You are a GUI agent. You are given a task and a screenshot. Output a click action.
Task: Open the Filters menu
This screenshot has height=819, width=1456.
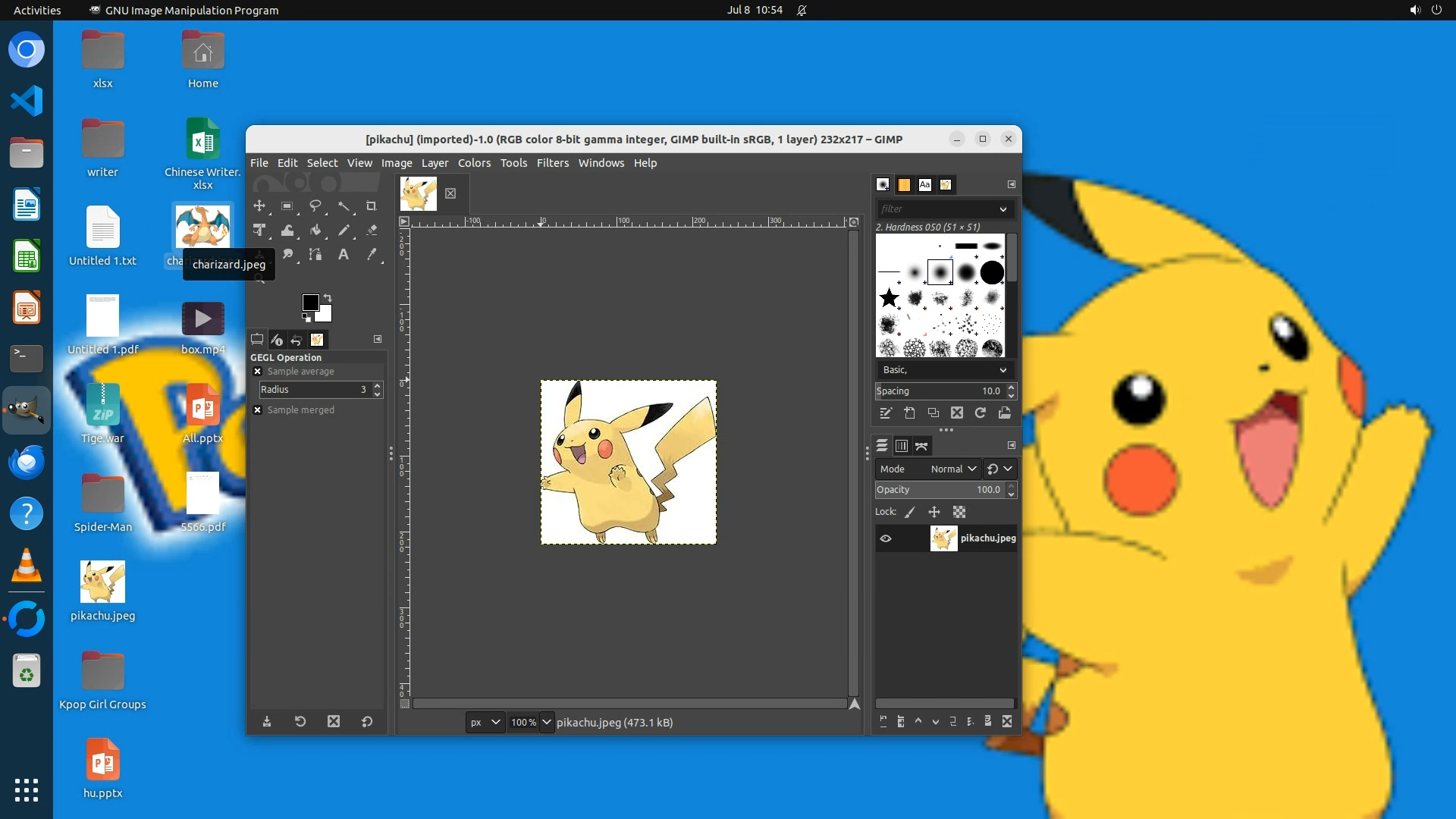pyautogui.click(x=552, y=163)
